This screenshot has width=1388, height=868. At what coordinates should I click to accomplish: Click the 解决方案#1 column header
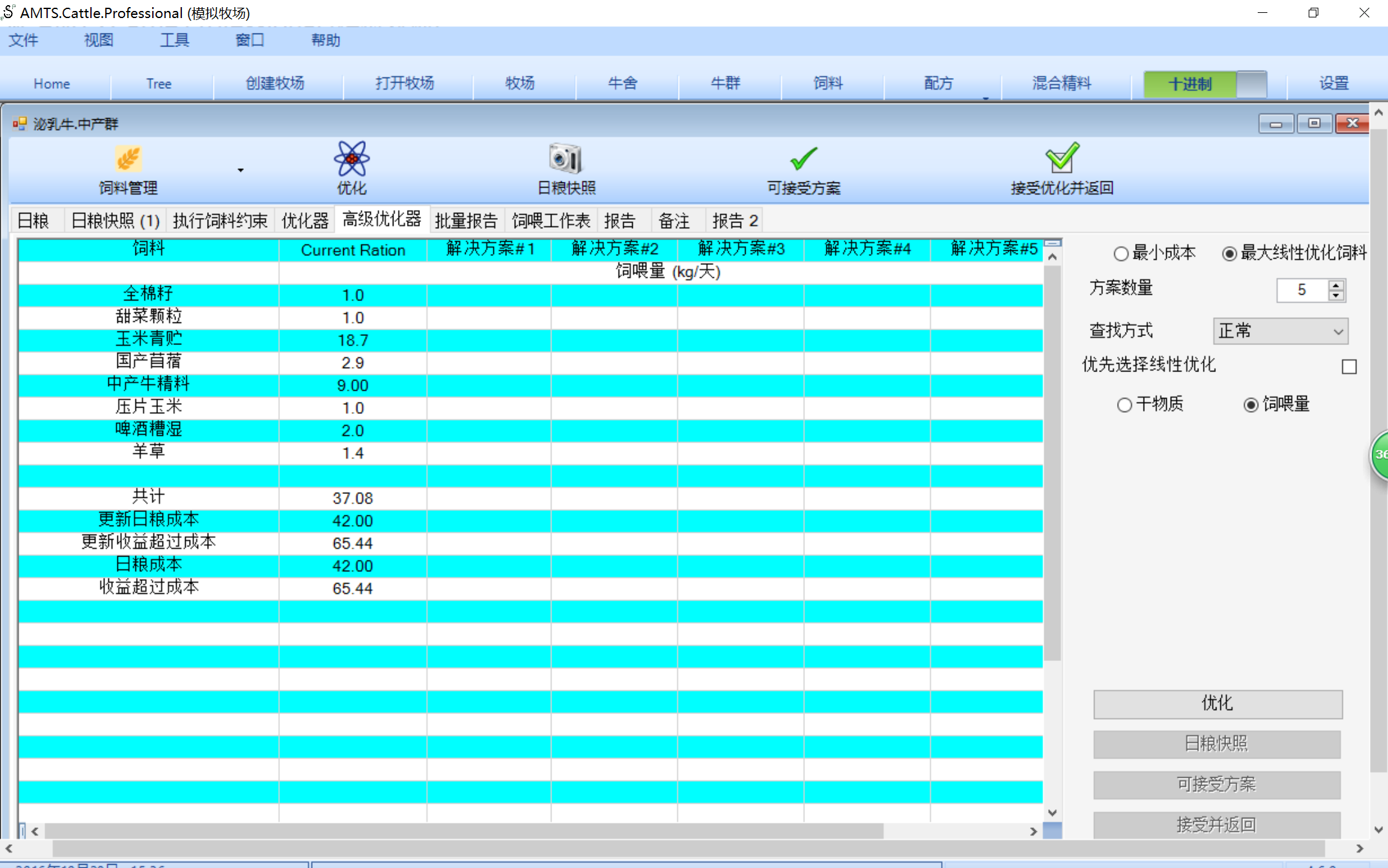(x=490, y=250)
